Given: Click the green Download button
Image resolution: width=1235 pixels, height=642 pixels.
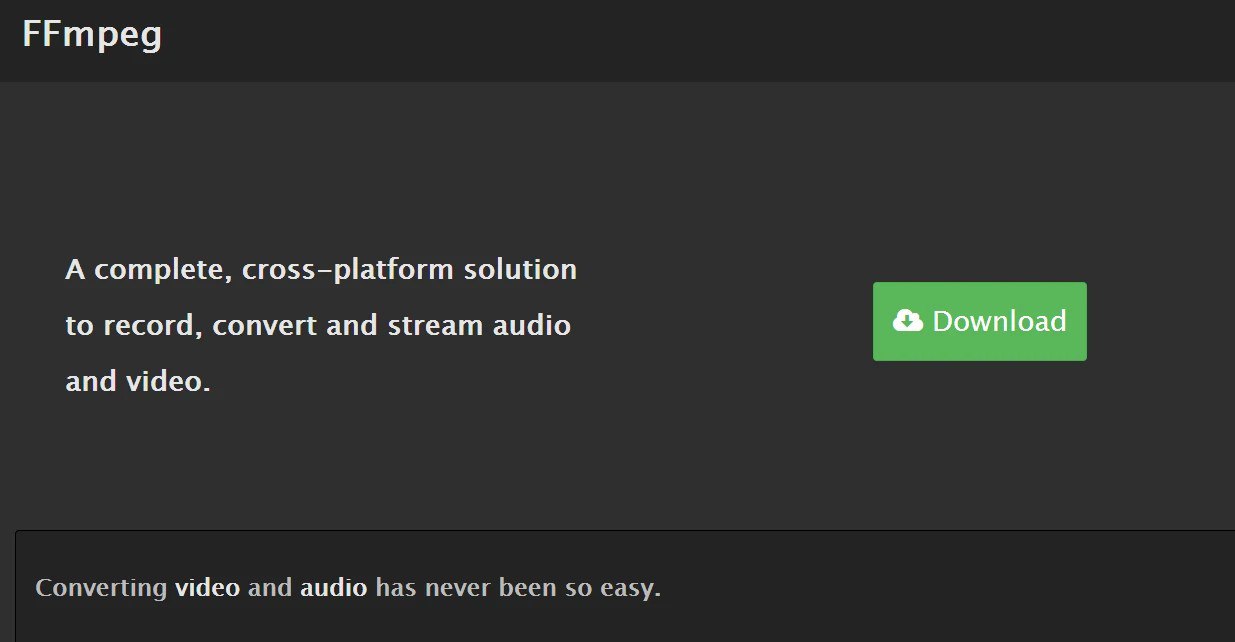Looking at the screenshot, I should tap(980, 321).
